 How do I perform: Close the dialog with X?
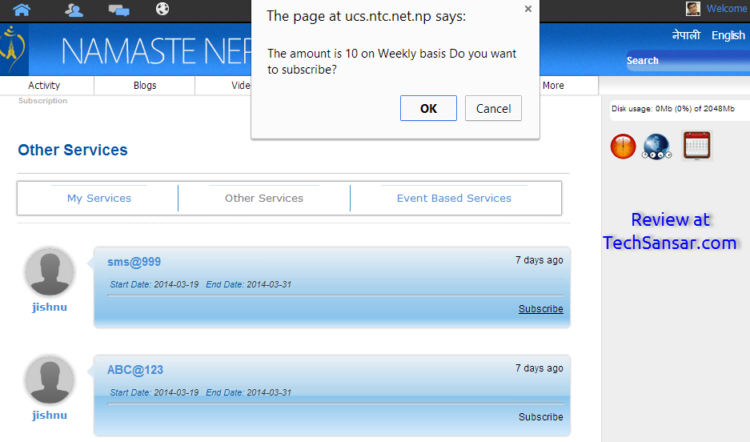coord(528,9)
